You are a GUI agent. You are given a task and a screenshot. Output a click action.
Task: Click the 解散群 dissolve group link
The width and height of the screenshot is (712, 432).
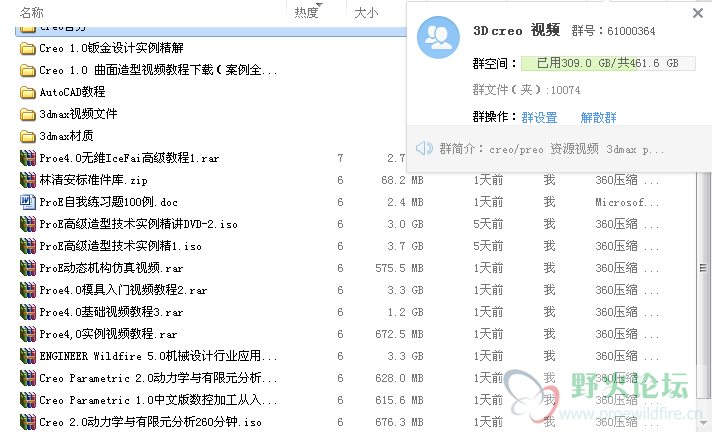(598, 118)
